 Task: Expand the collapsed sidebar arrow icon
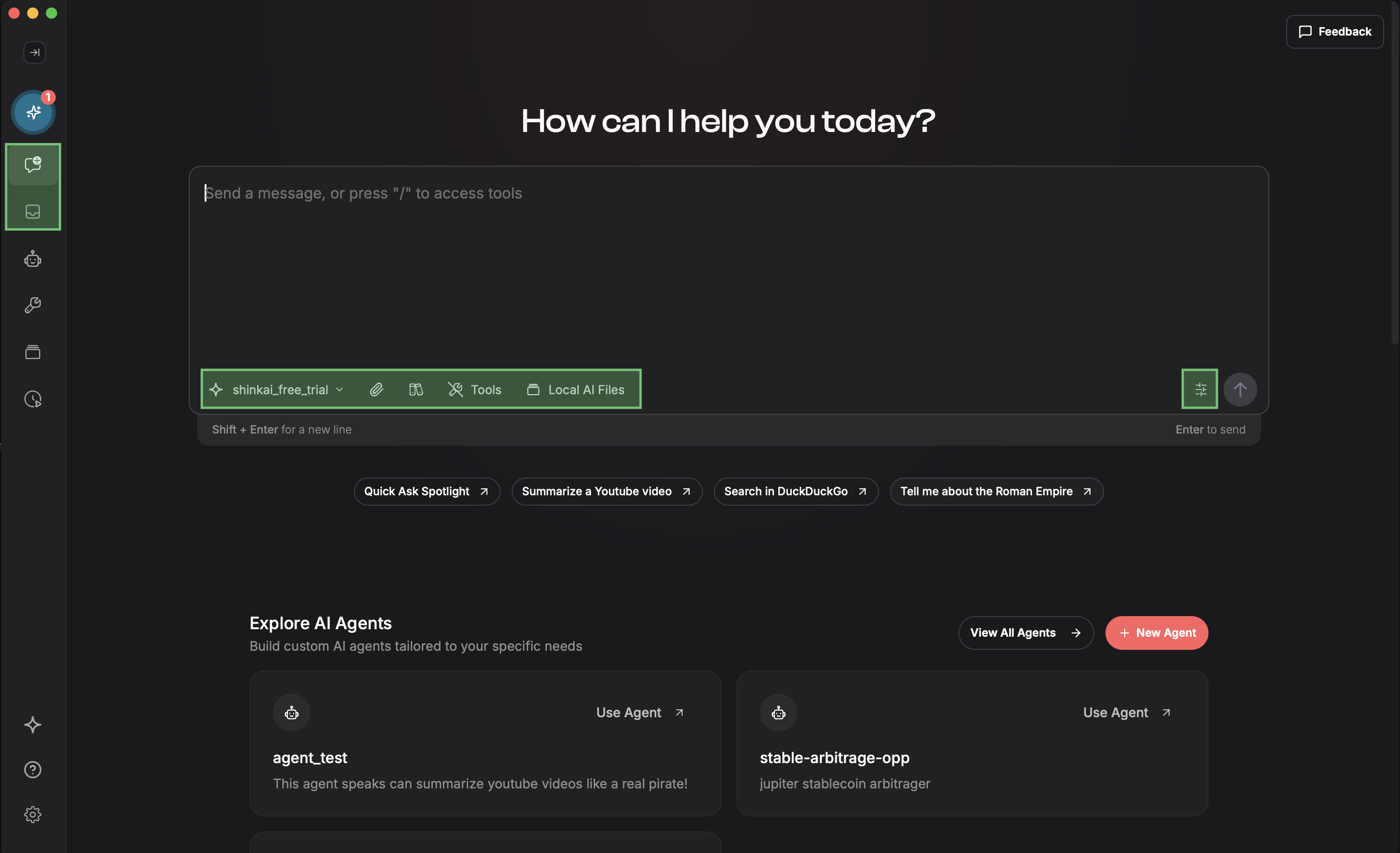(x=34, y=52)
